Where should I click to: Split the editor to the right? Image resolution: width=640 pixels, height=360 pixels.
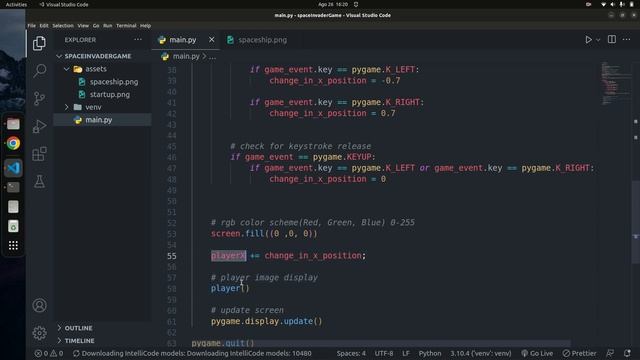[611, 39]
